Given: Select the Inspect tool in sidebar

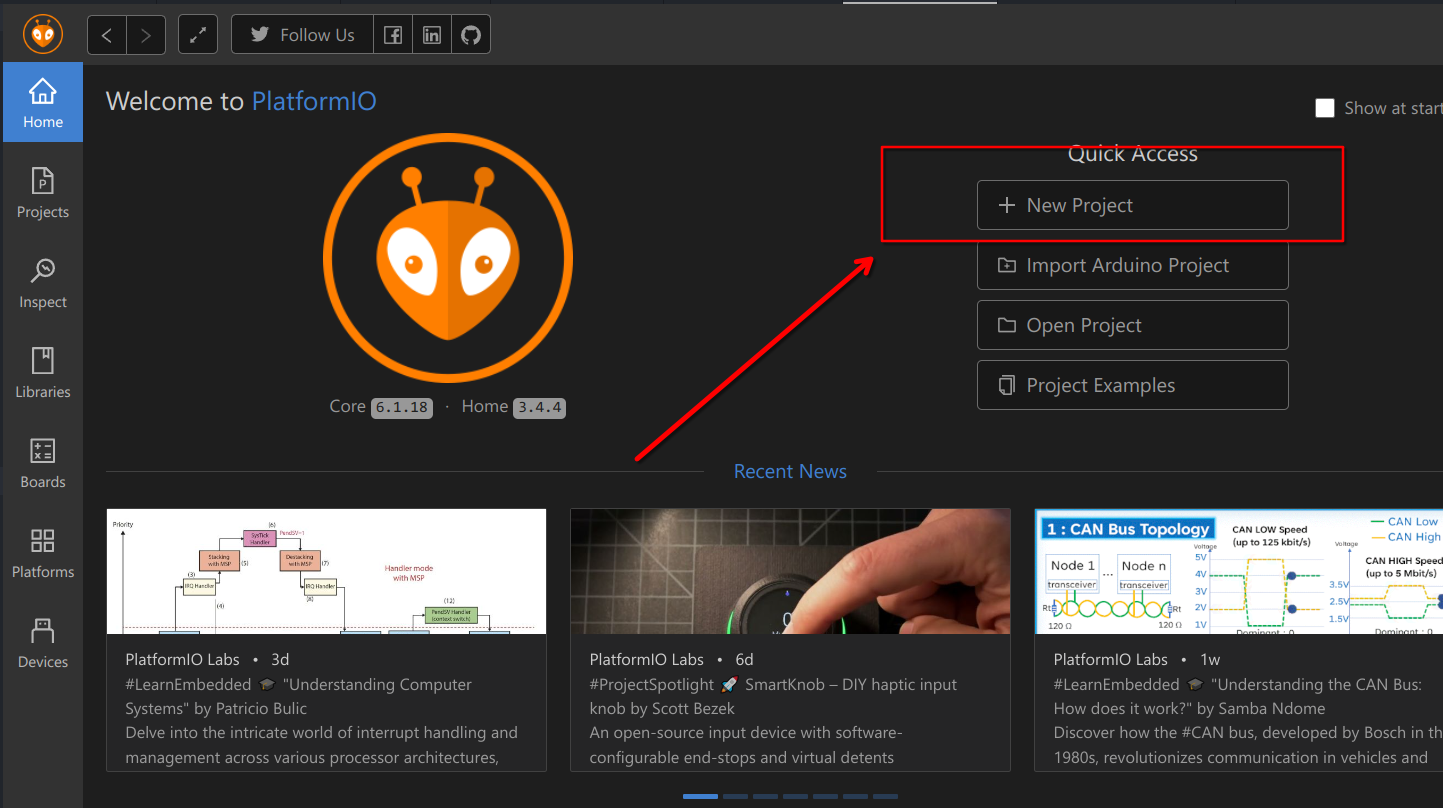Looking at the screenshot, I should [42, 282].
